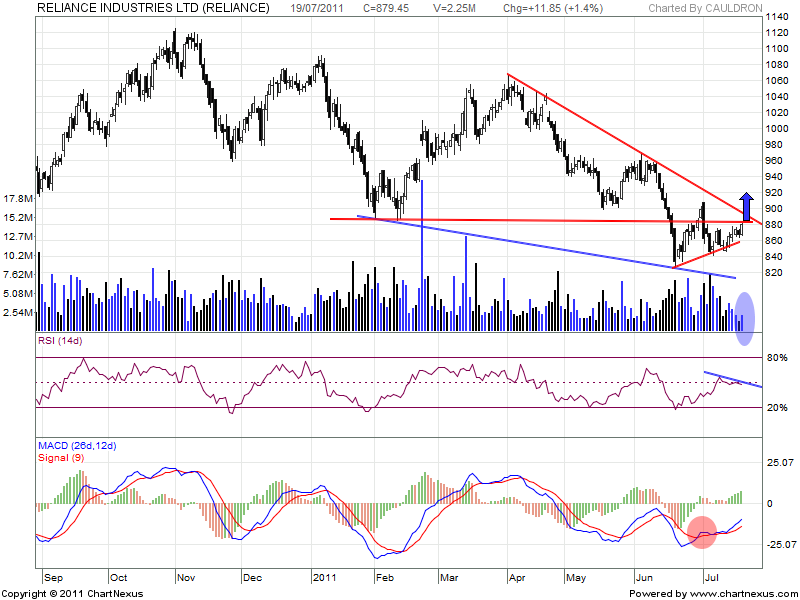Viewport: 800px width, 600px height.
Task: Click the blue upward breakout arrow
Action: pos(748,204)
